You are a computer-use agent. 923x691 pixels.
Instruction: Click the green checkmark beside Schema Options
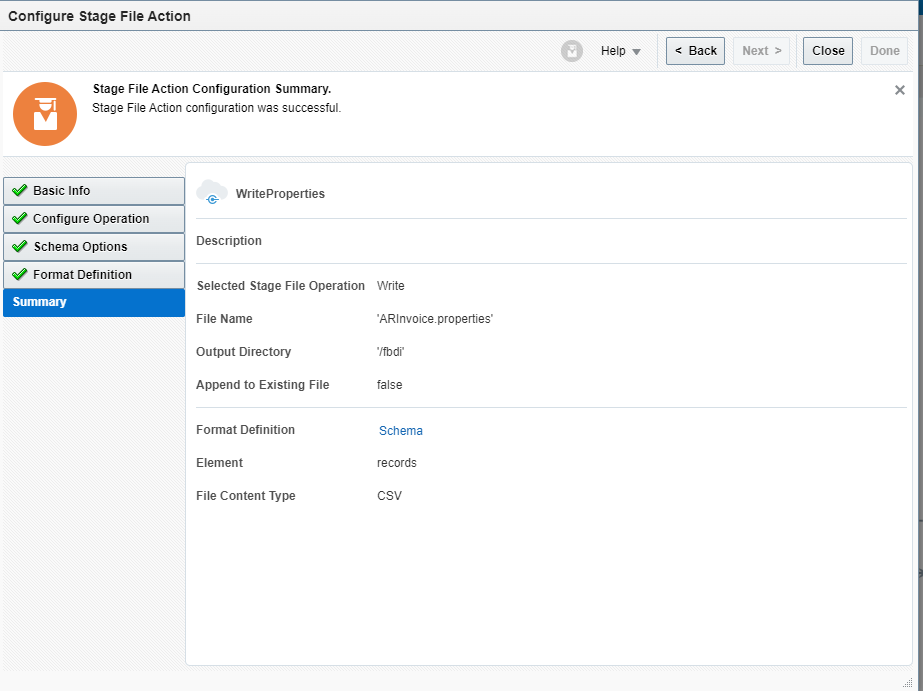pyautogui.click(x=20, y=246)
